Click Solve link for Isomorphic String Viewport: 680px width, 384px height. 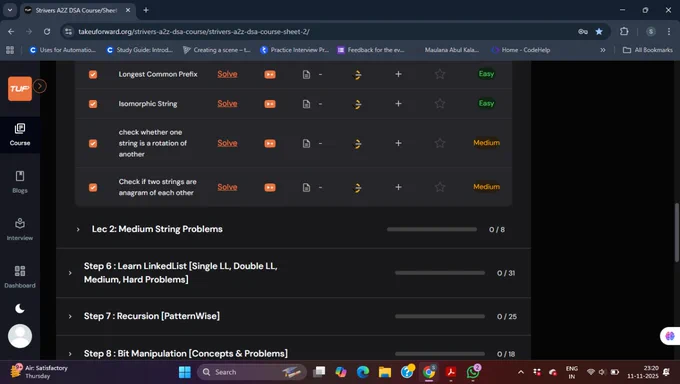click(x=227, y=104)
